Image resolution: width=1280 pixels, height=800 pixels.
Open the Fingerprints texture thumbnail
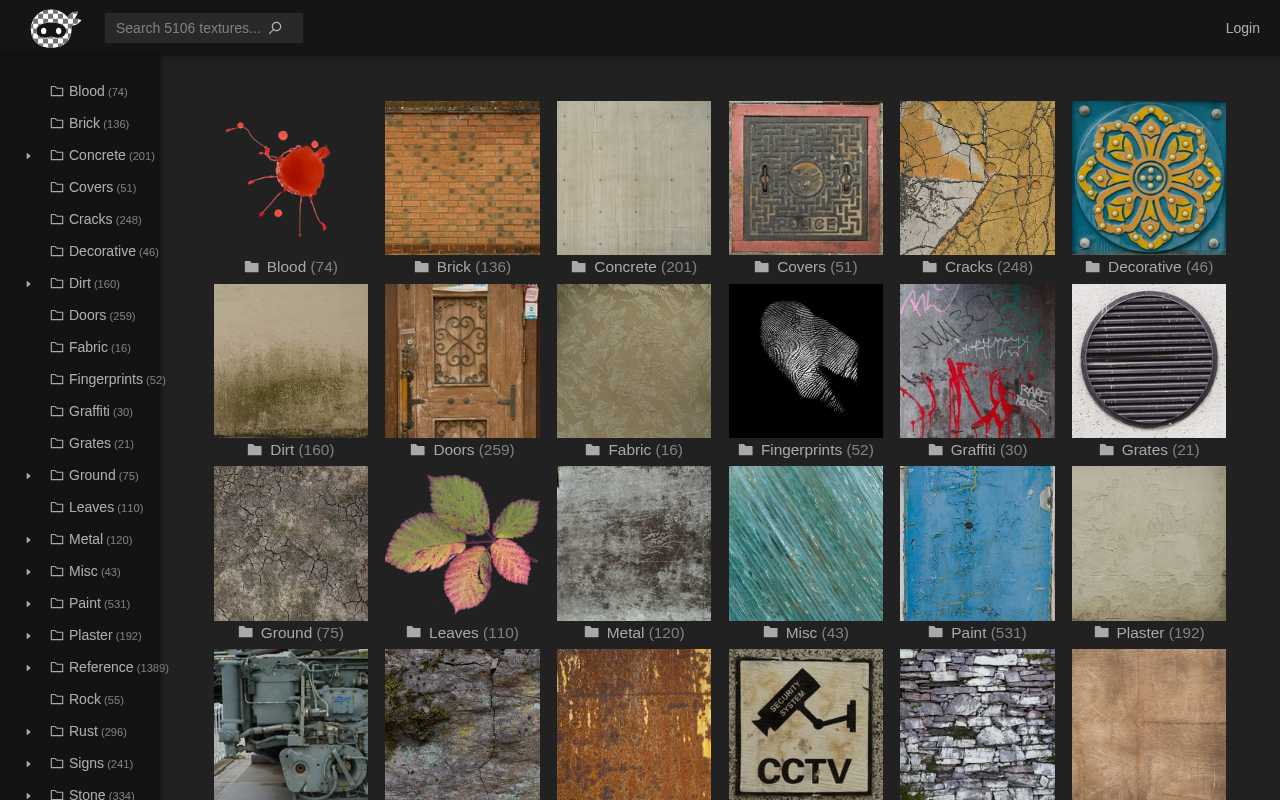(x=805, y=360)
